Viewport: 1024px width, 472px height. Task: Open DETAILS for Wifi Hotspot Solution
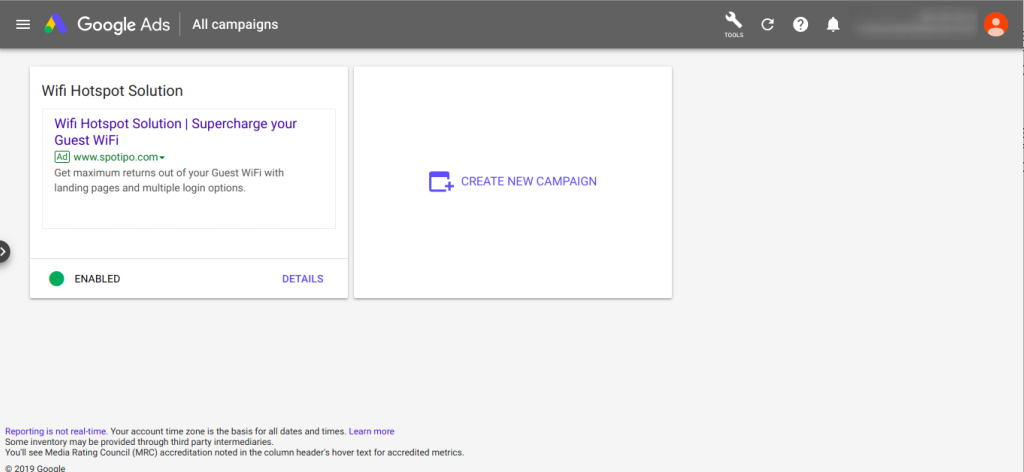click(x=302, y=279)
